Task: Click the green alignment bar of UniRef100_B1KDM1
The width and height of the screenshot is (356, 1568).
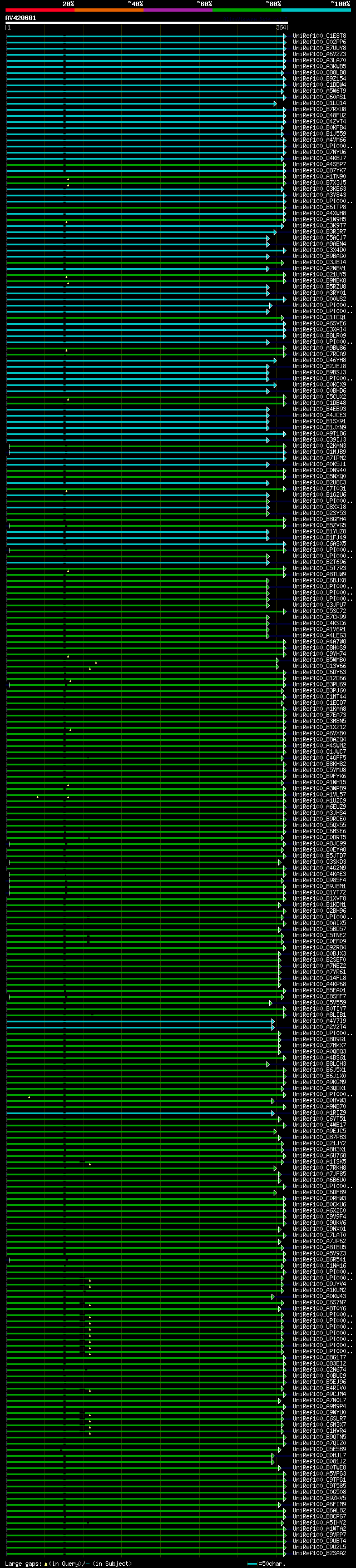Action: [144, 905]
